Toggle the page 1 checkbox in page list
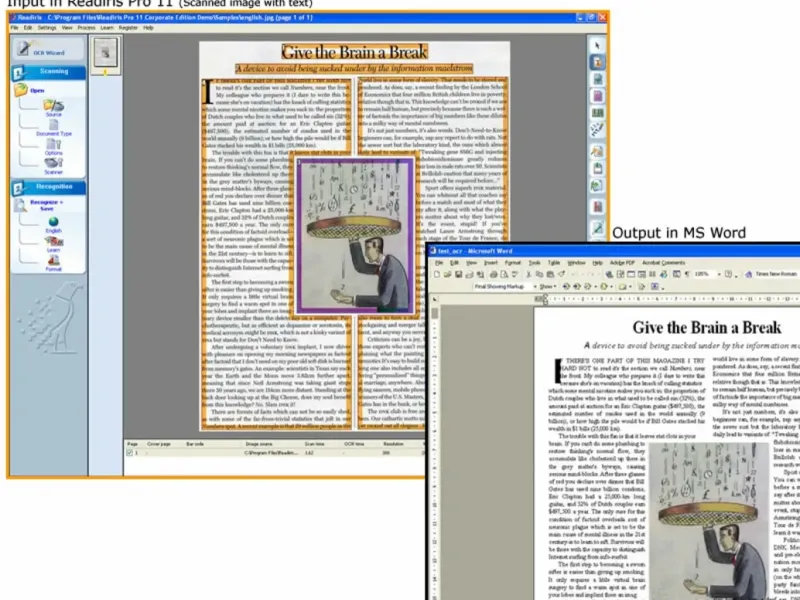The width and height of the screenshot is (800, 600). point(130,453)
